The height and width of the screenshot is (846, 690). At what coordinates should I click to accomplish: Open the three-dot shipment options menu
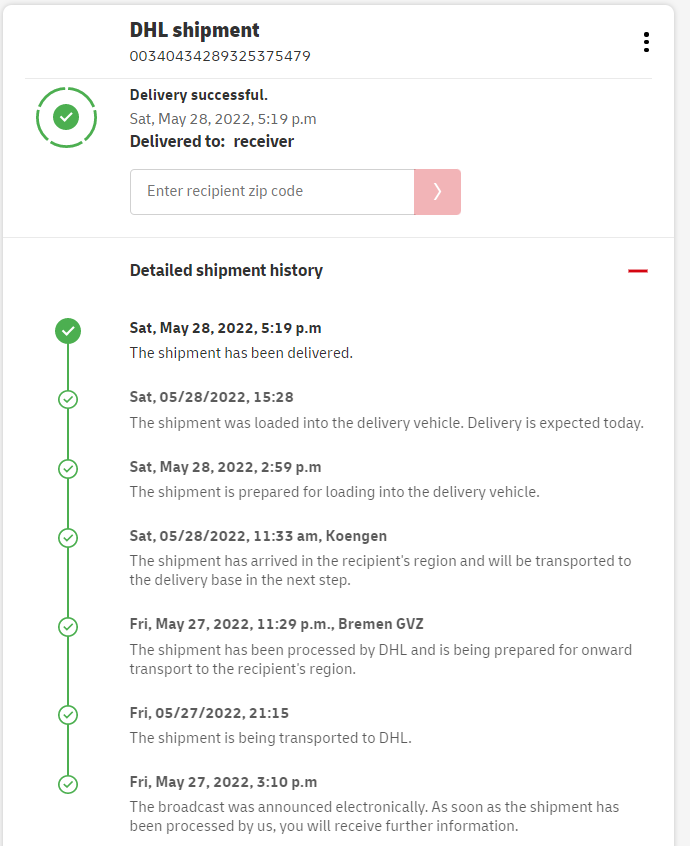point(646,42)
